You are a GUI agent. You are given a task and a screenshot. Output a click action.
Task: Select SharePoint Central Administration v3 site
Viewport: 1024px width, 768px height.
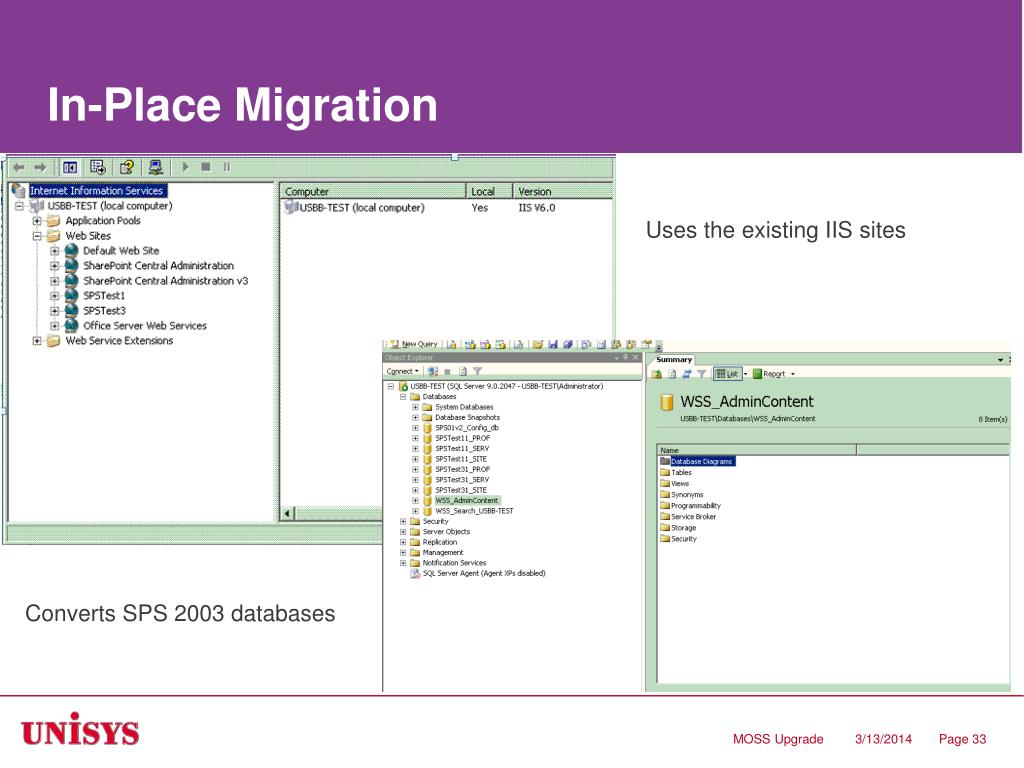click(166, 281)
